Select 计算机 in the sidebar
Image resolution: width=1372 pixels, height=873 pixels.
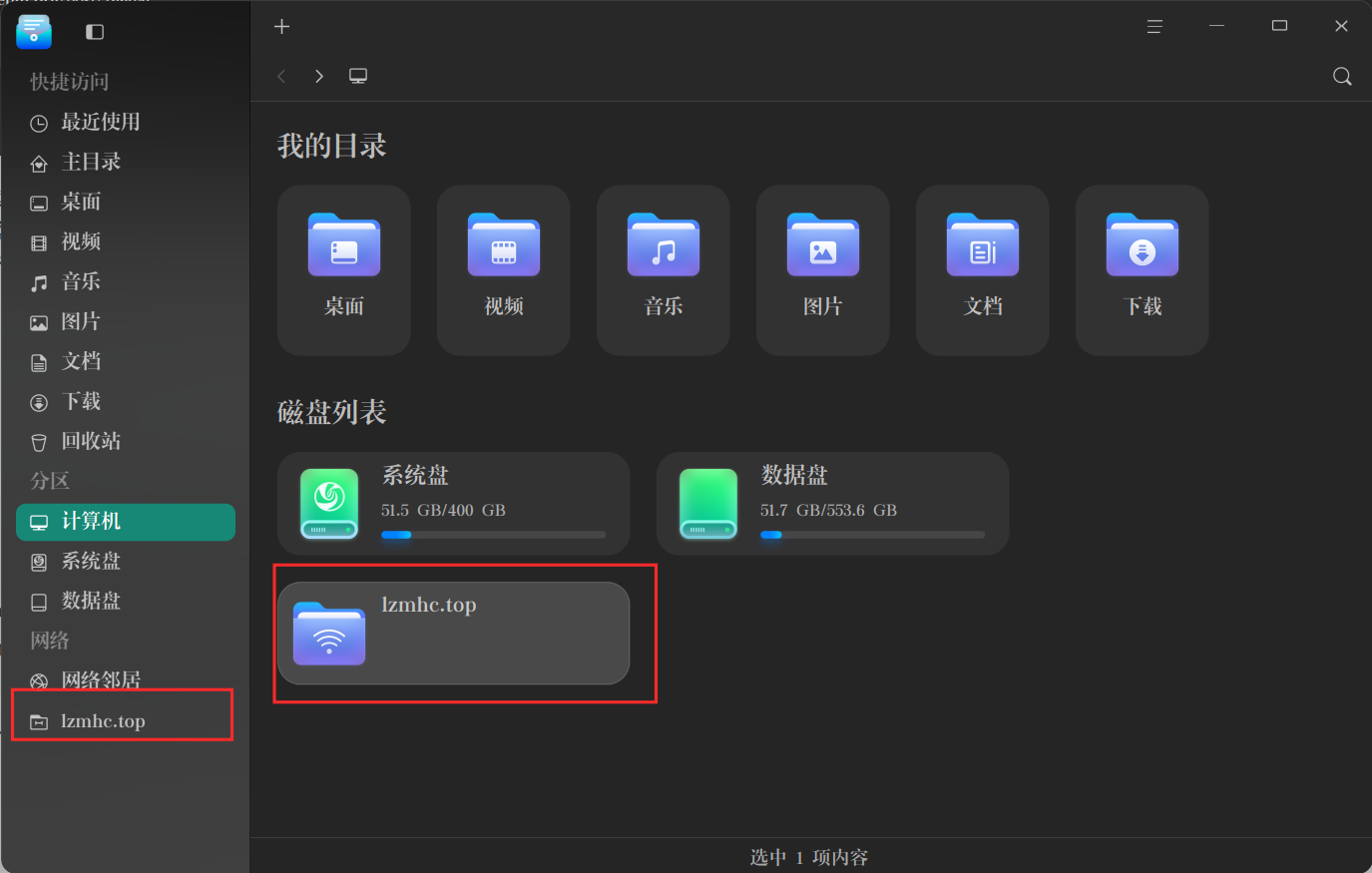click(126, 522)
